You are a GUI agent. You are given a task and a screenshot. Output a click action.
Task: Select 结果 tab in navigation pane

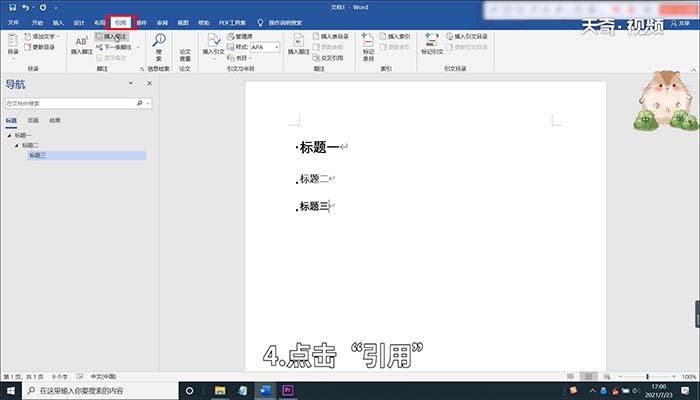(55, 121)
